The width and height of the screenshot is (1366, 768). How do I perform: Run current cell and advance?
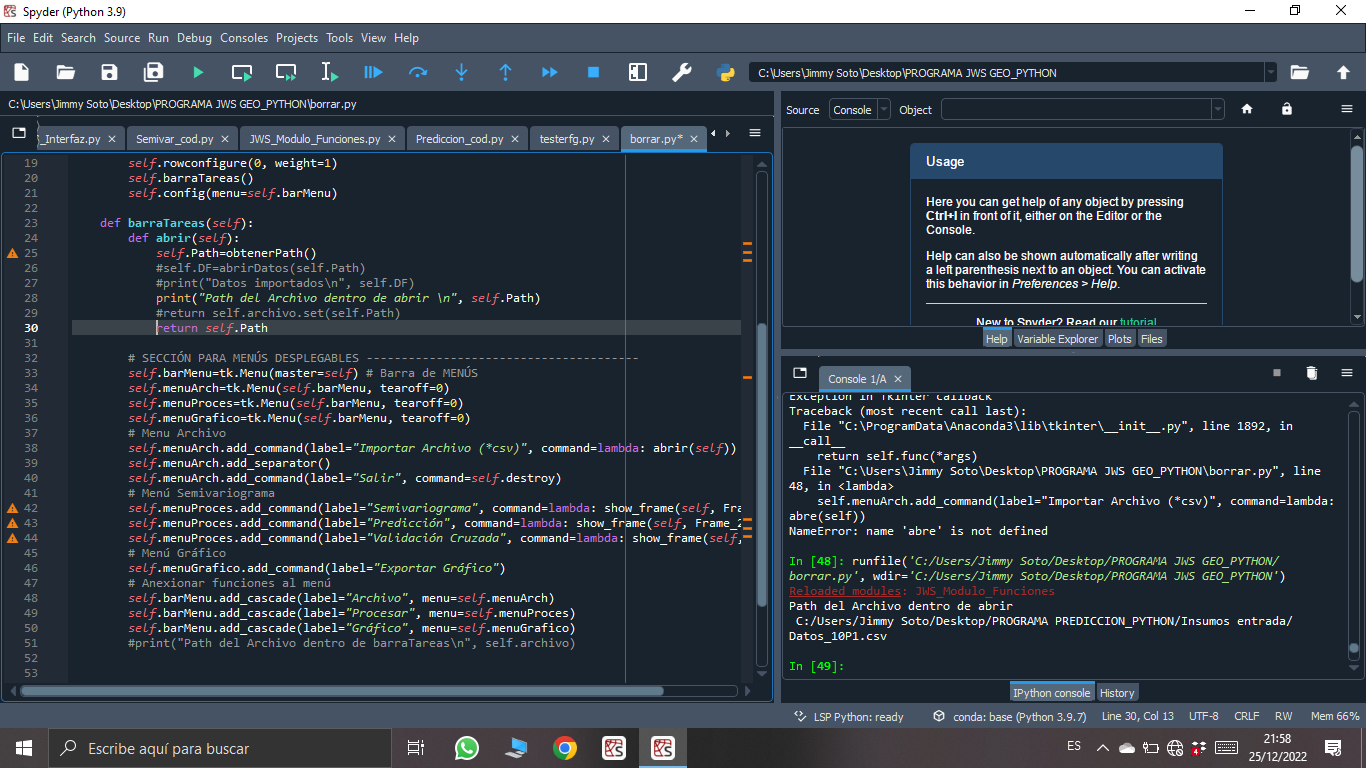[286, 72]
